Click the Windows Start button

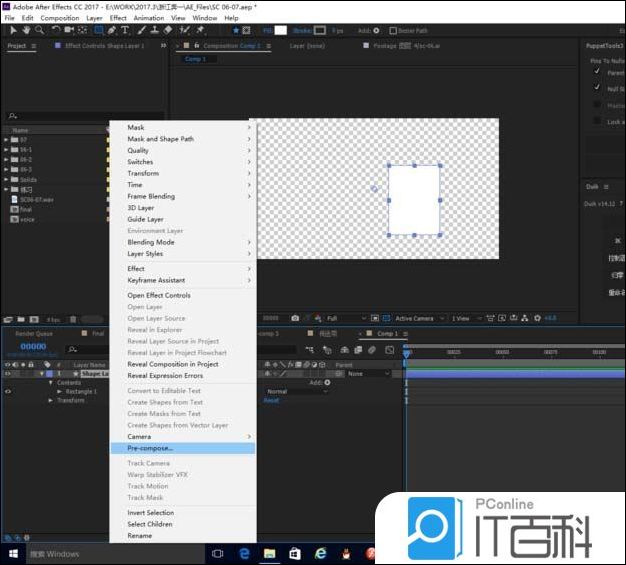coord(13,553)
